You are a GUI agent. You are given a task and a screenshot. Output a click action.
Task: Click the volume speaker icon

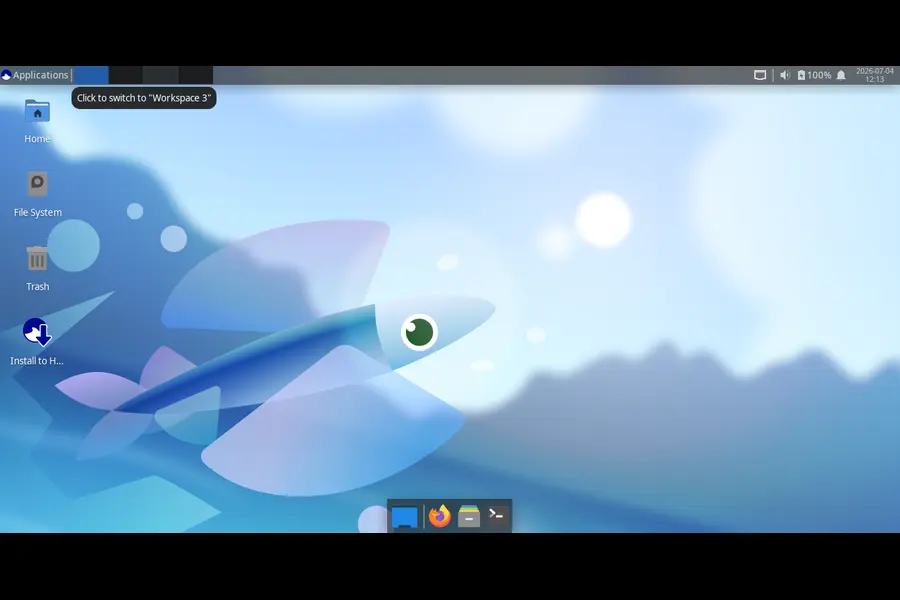[785, 75]
